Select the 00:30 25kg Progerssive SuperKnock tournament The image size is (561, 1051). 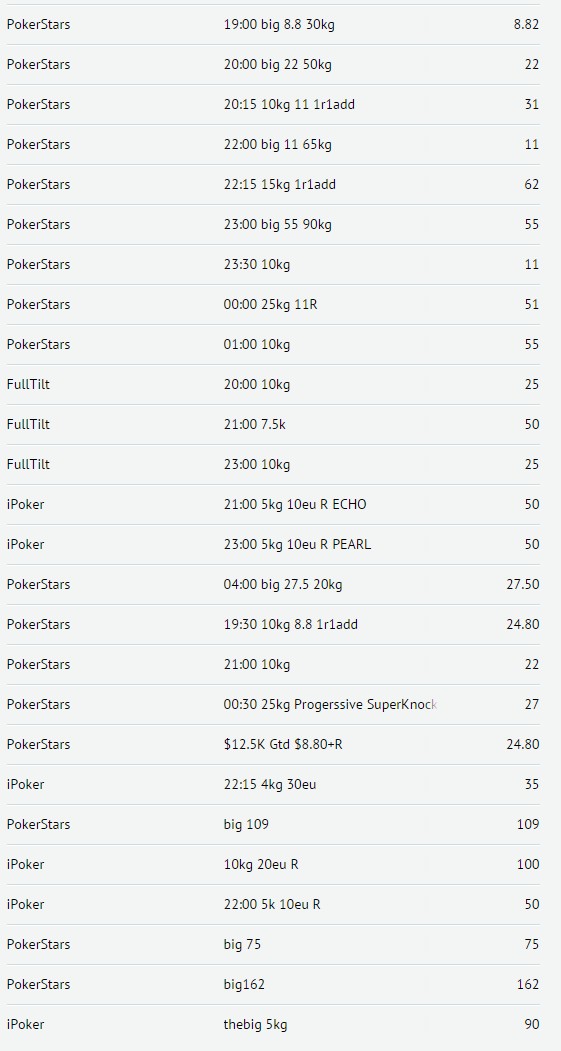click(x=273, y=704)
